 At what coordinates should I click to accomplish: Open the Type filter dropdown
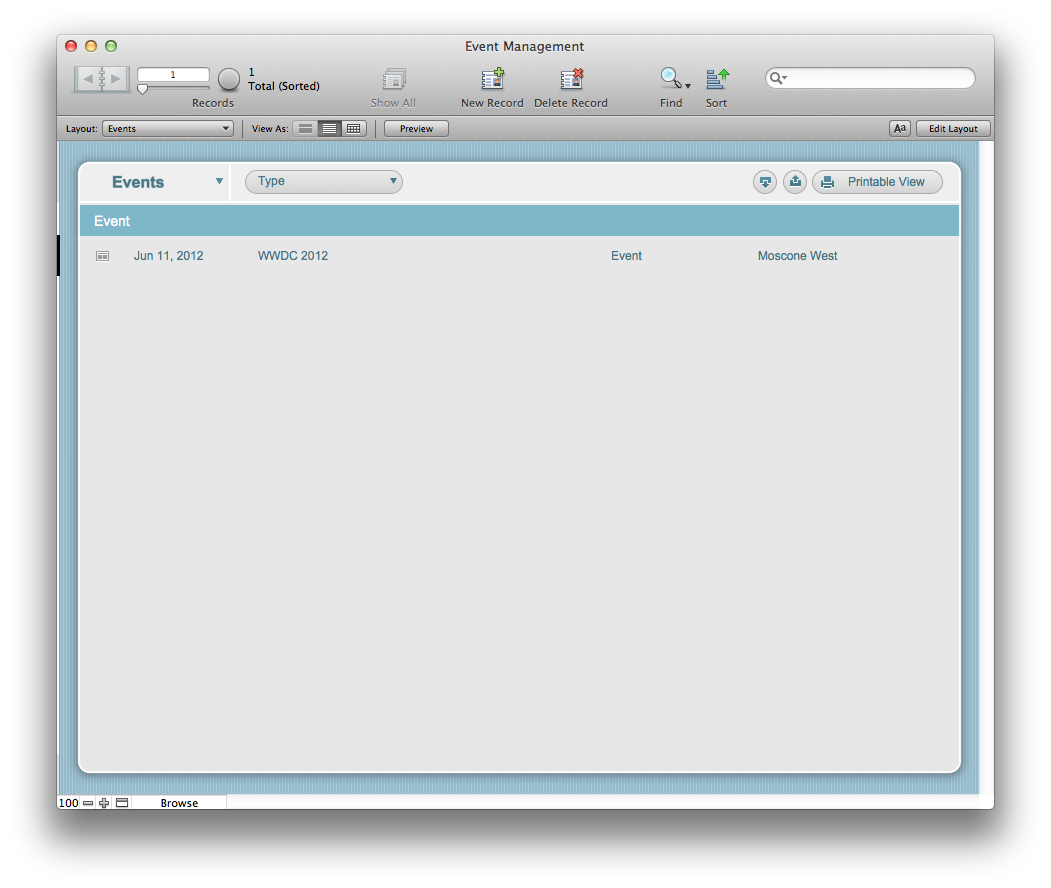pos(323,181)
